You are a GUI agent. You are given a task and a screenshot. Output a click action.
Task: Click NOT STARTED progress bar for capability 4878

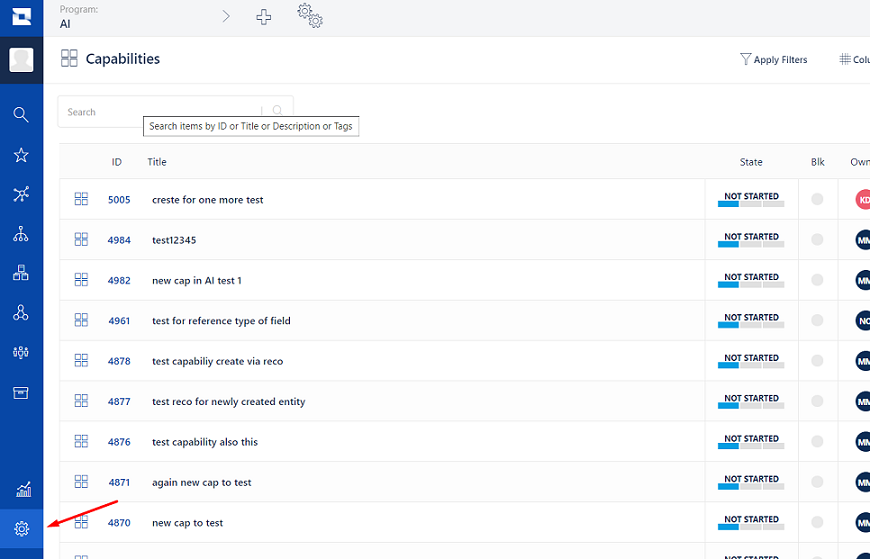coord(751,361)
